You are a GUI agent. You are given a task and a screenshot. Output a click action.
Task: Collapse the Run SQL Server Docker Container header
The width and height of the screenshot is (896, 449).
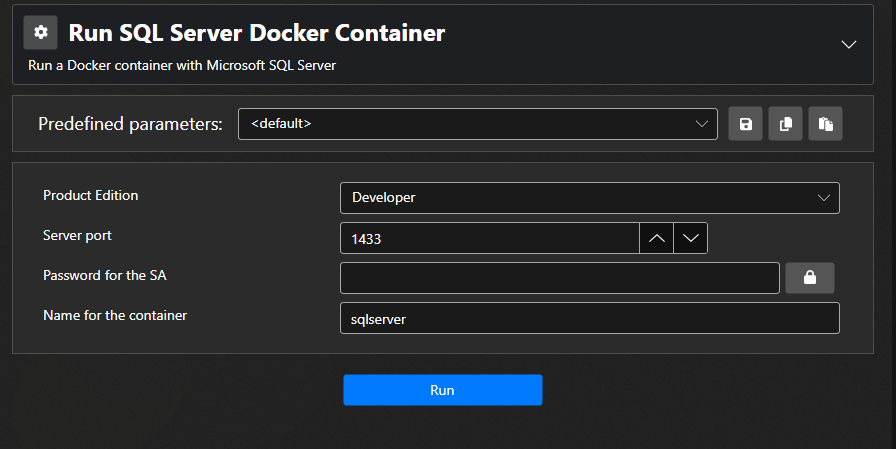click(x=849, y=45)
